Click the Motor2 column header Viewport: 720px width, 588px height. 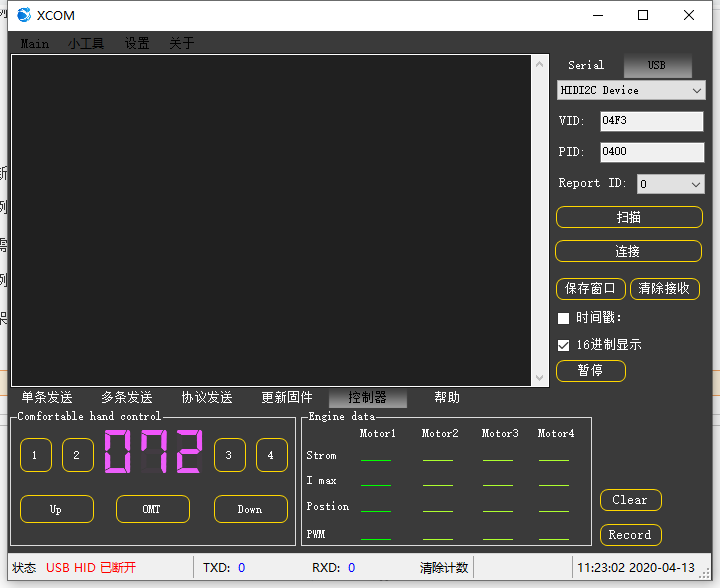440,433
